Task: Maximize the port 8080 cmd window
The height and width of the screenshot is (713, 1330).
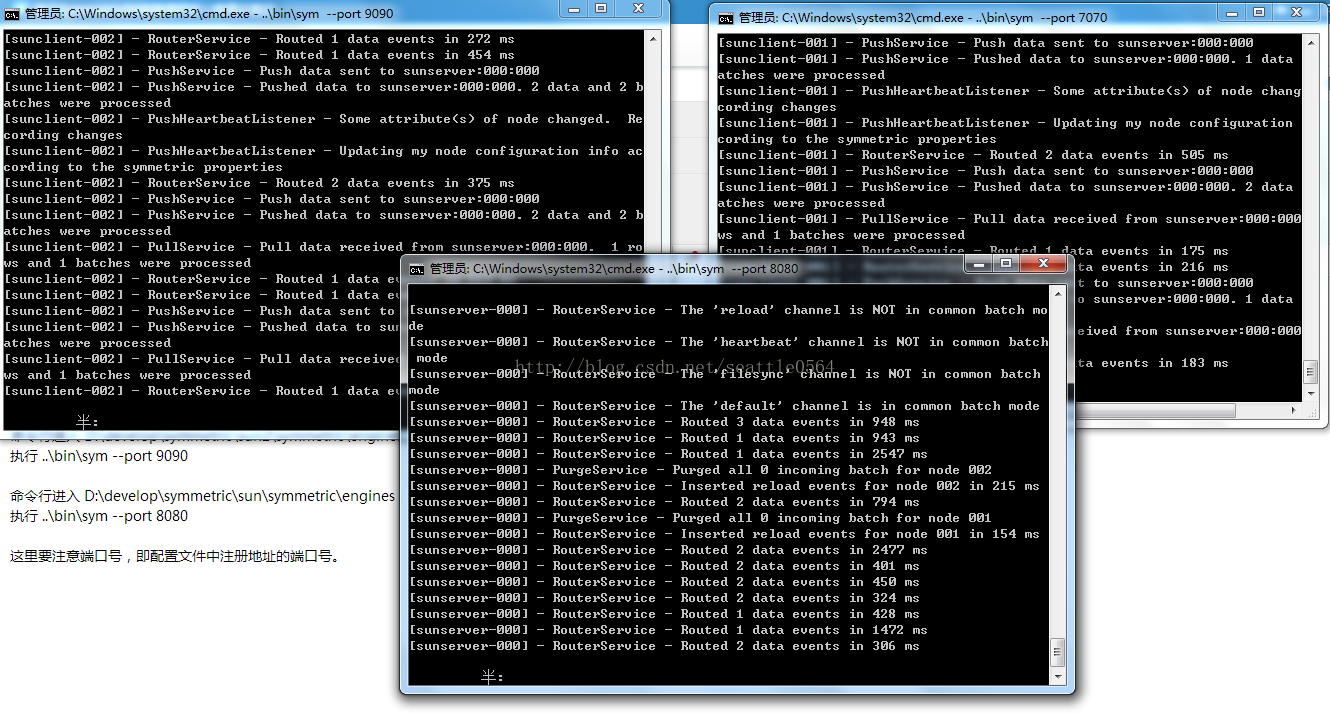Action: click(1006, 263)
